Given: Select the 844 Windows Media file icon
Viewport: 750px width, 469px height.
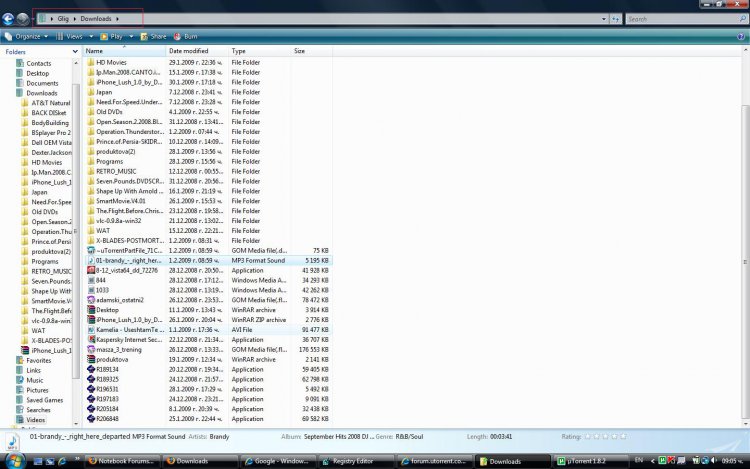Looking at the screenshot, I should pyautogui.click(x=90, y=280).
